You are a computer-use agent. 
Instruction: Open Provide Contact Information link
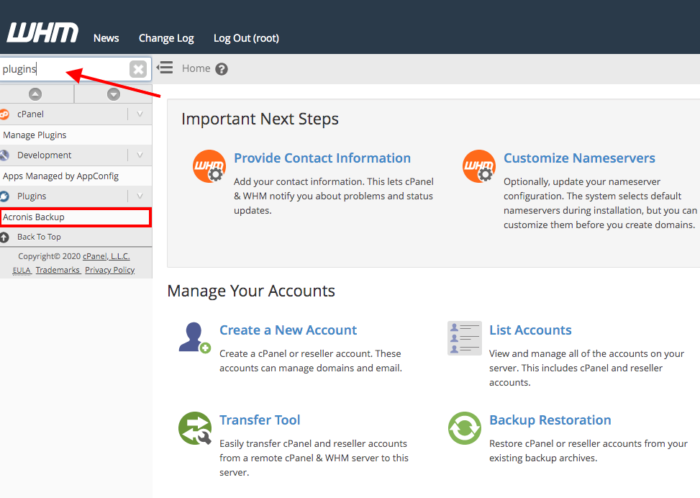pos(322,158)
